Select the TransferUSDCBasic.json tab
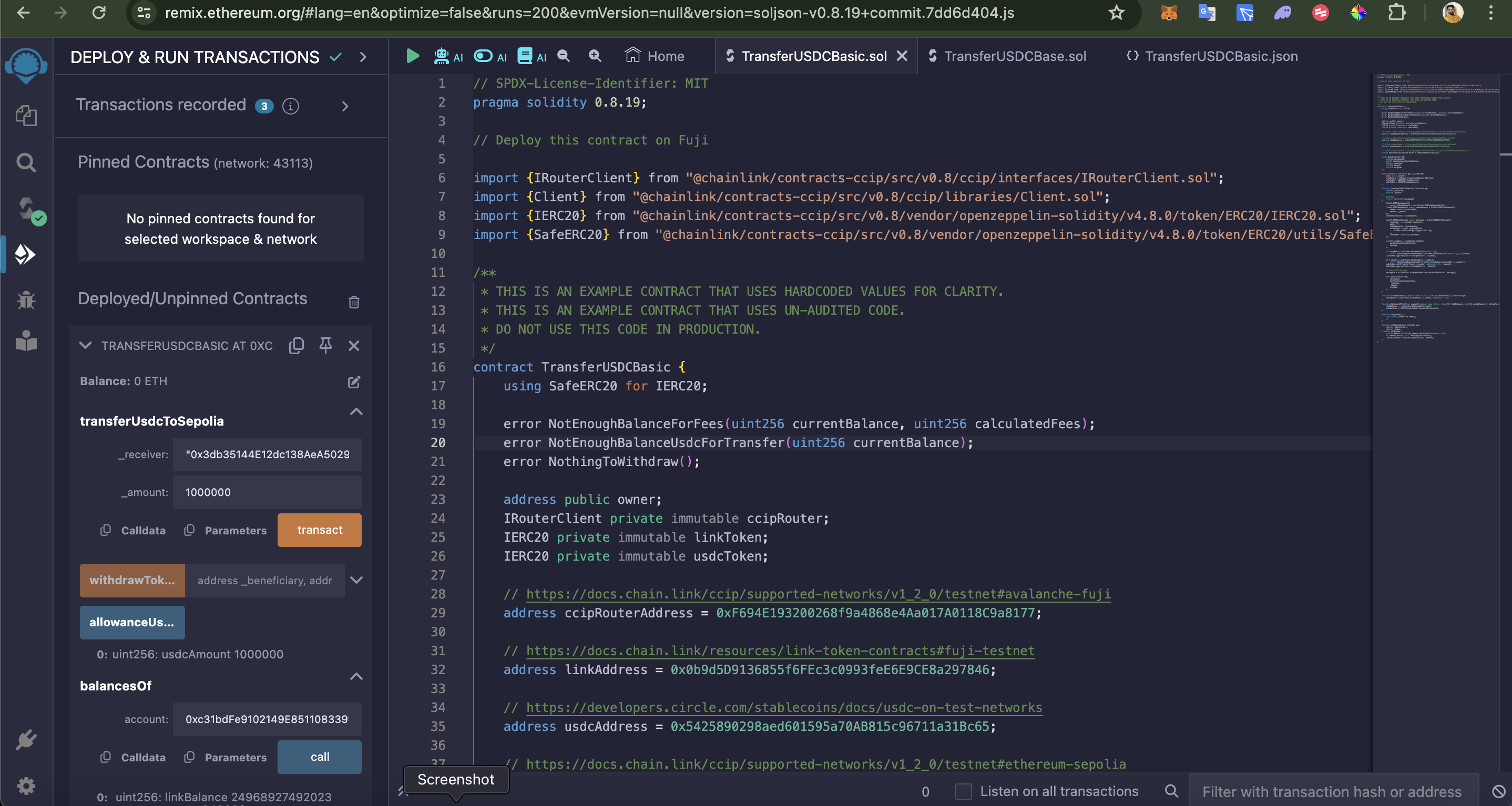1512x806 pixels. tap(1221, 56)
